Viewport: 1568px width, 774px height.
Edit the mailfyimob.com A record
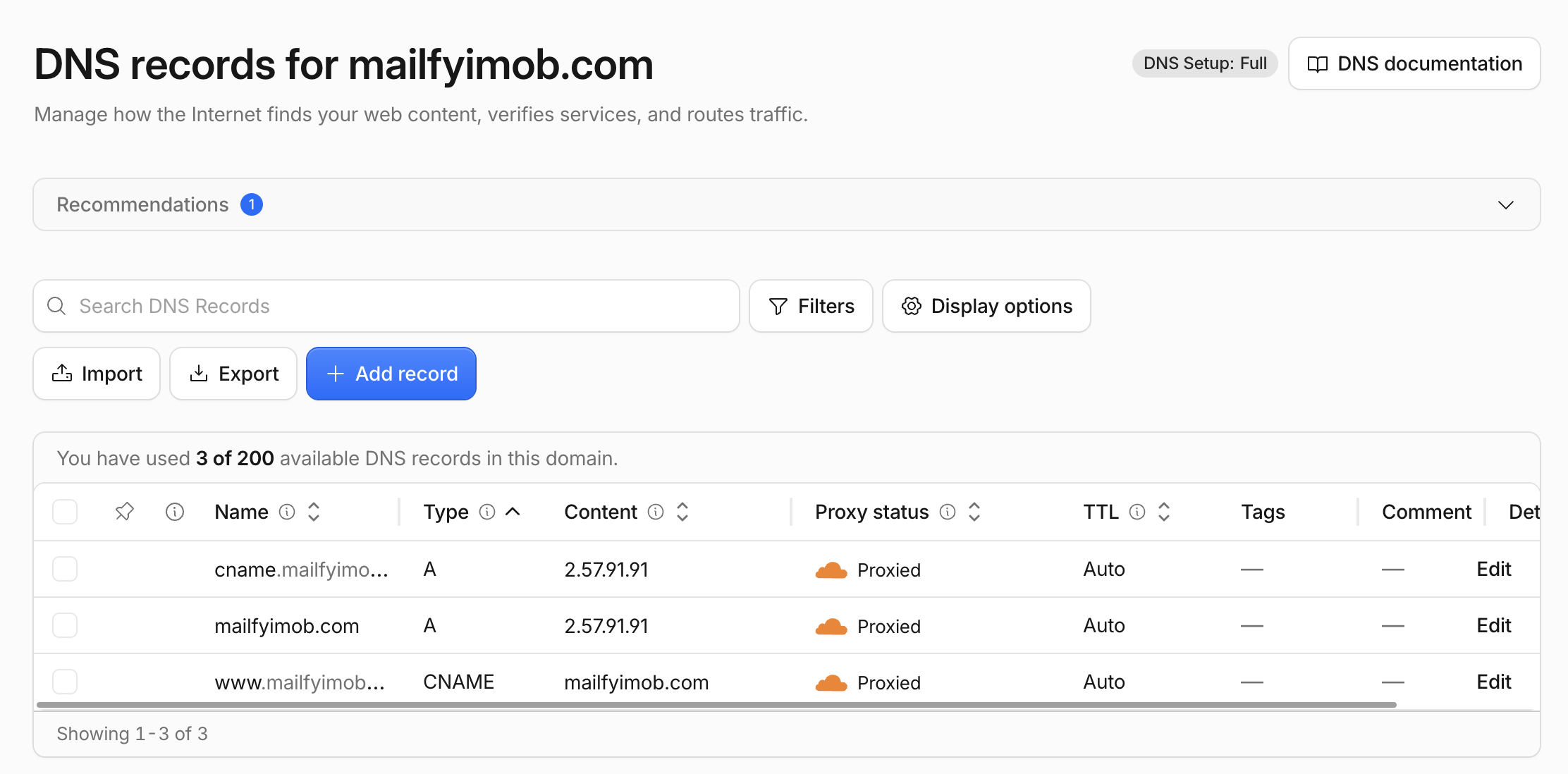tap(1494, 625)
